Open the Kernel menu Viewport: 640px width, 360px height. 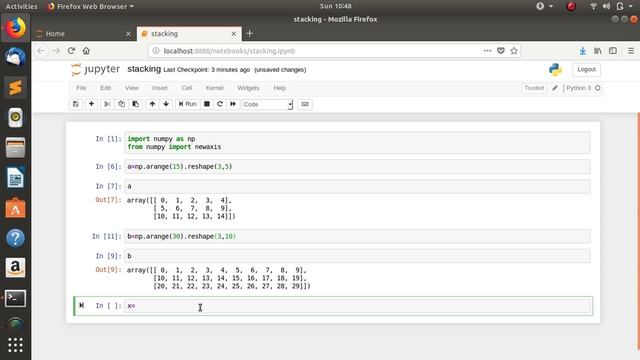point(215,88)
